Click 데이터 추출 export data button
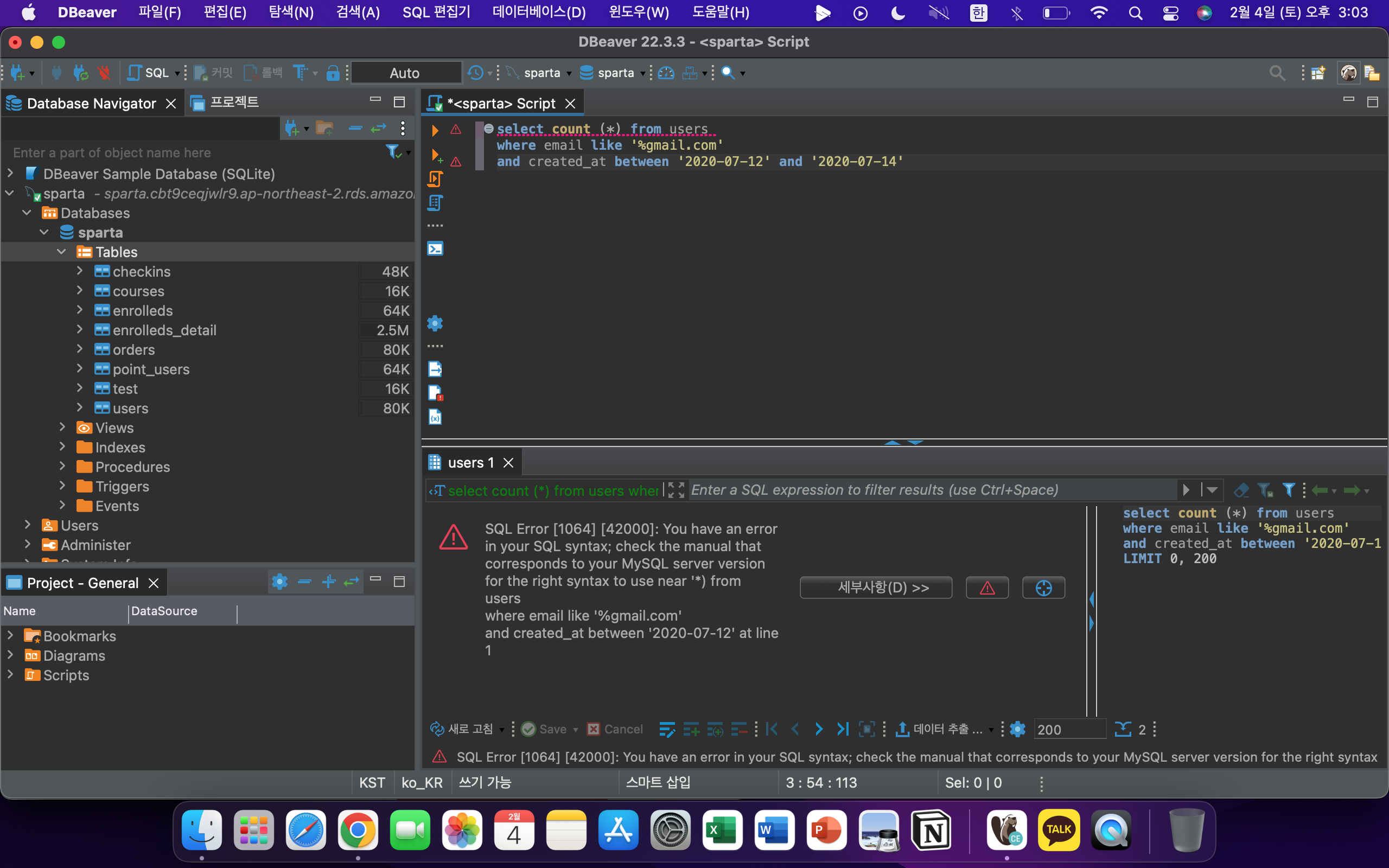 939,729
